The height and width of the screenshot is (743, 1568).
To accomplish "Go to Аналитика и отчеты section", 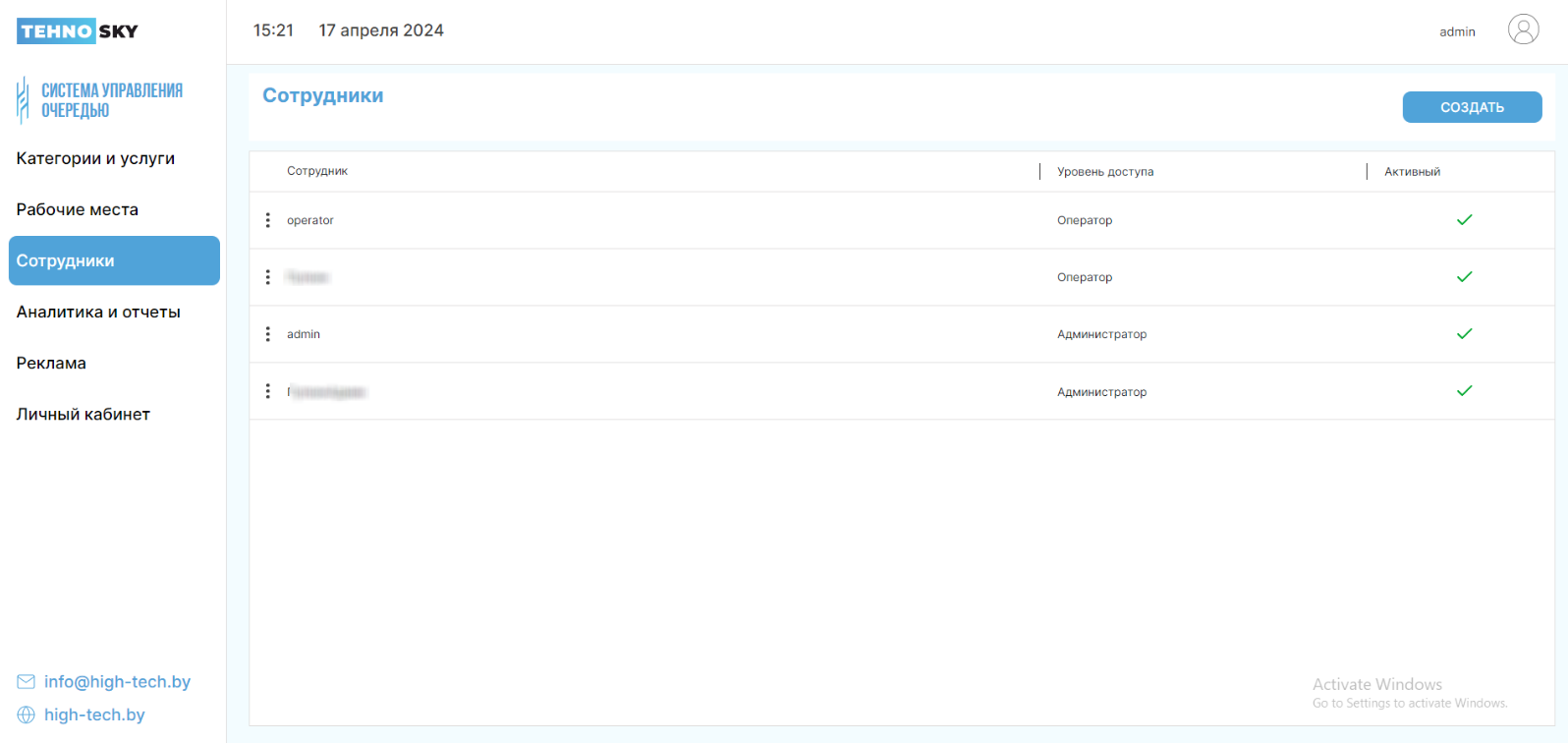I will 98,312.
